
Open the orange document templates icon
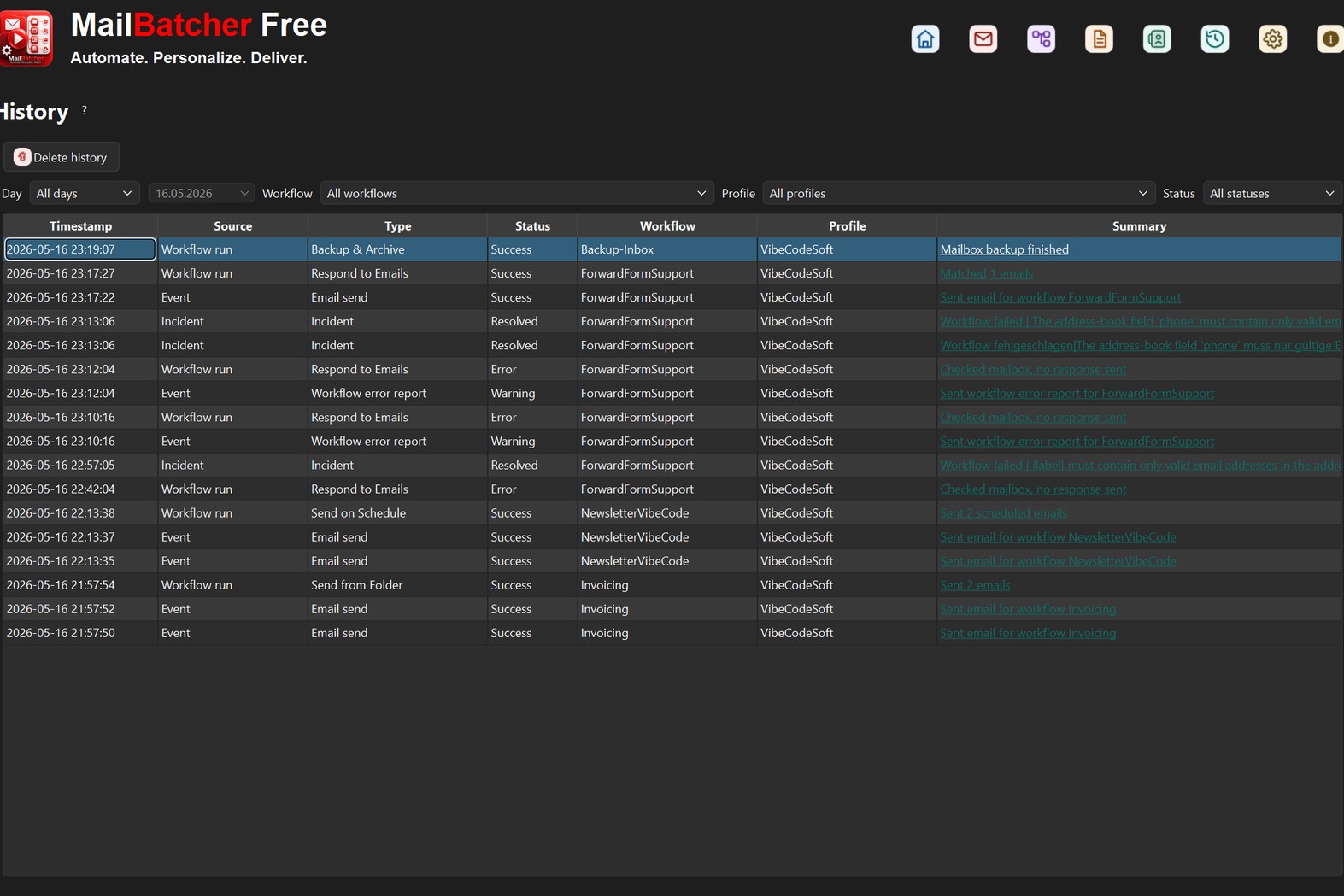[1099, 39]
